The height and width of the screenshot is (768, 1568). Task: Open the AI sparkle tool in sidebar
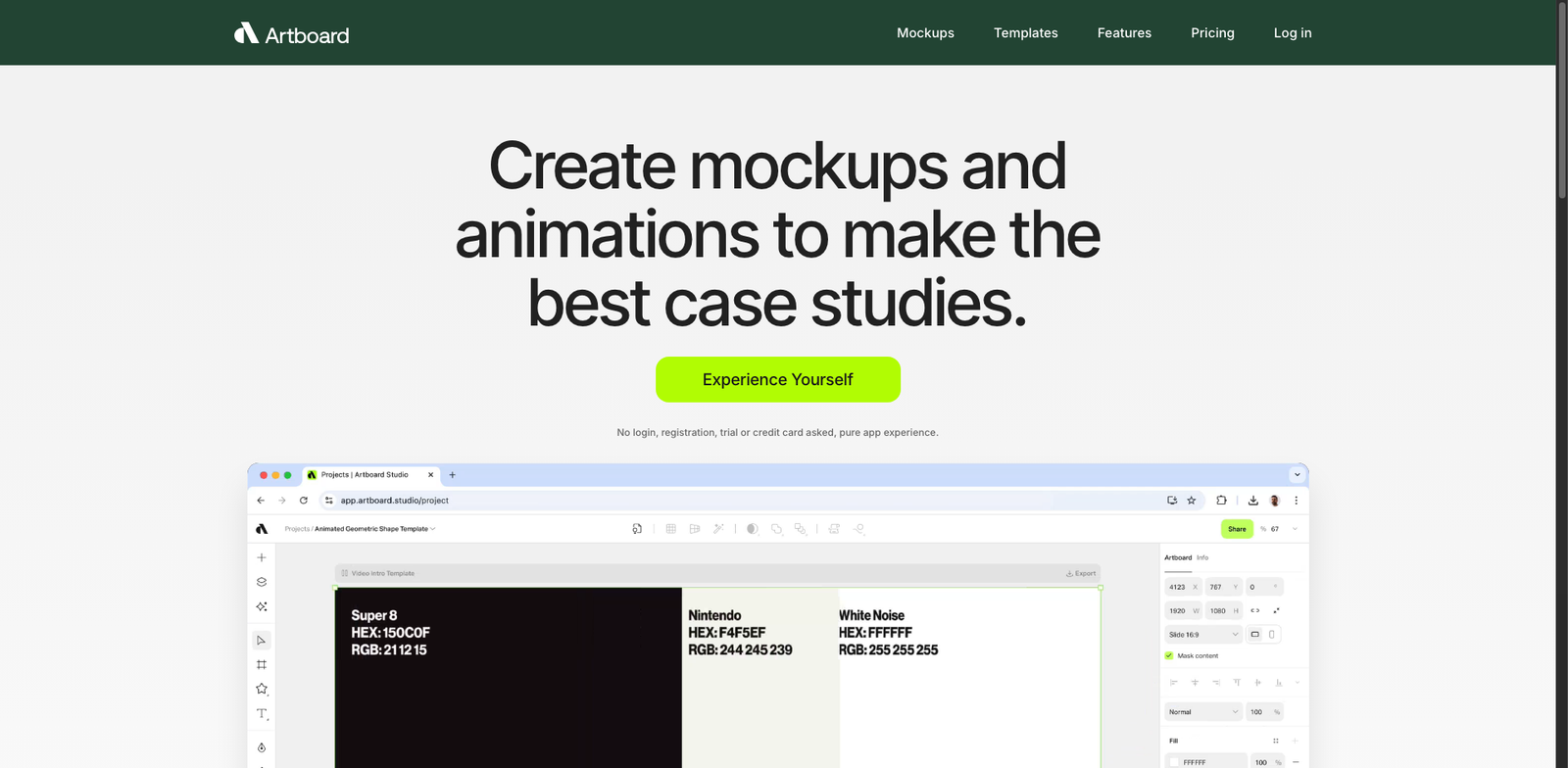click(x=262, y=606)
